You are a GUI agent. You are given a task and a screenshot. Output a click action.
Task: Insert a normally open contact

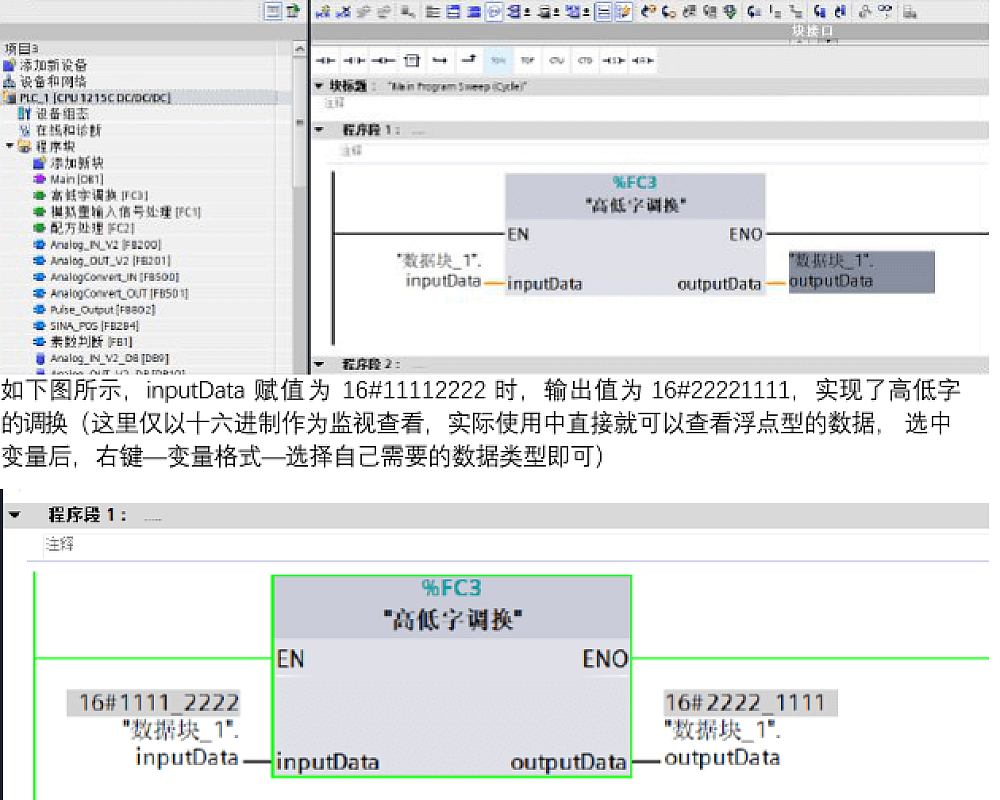point(326,61)
